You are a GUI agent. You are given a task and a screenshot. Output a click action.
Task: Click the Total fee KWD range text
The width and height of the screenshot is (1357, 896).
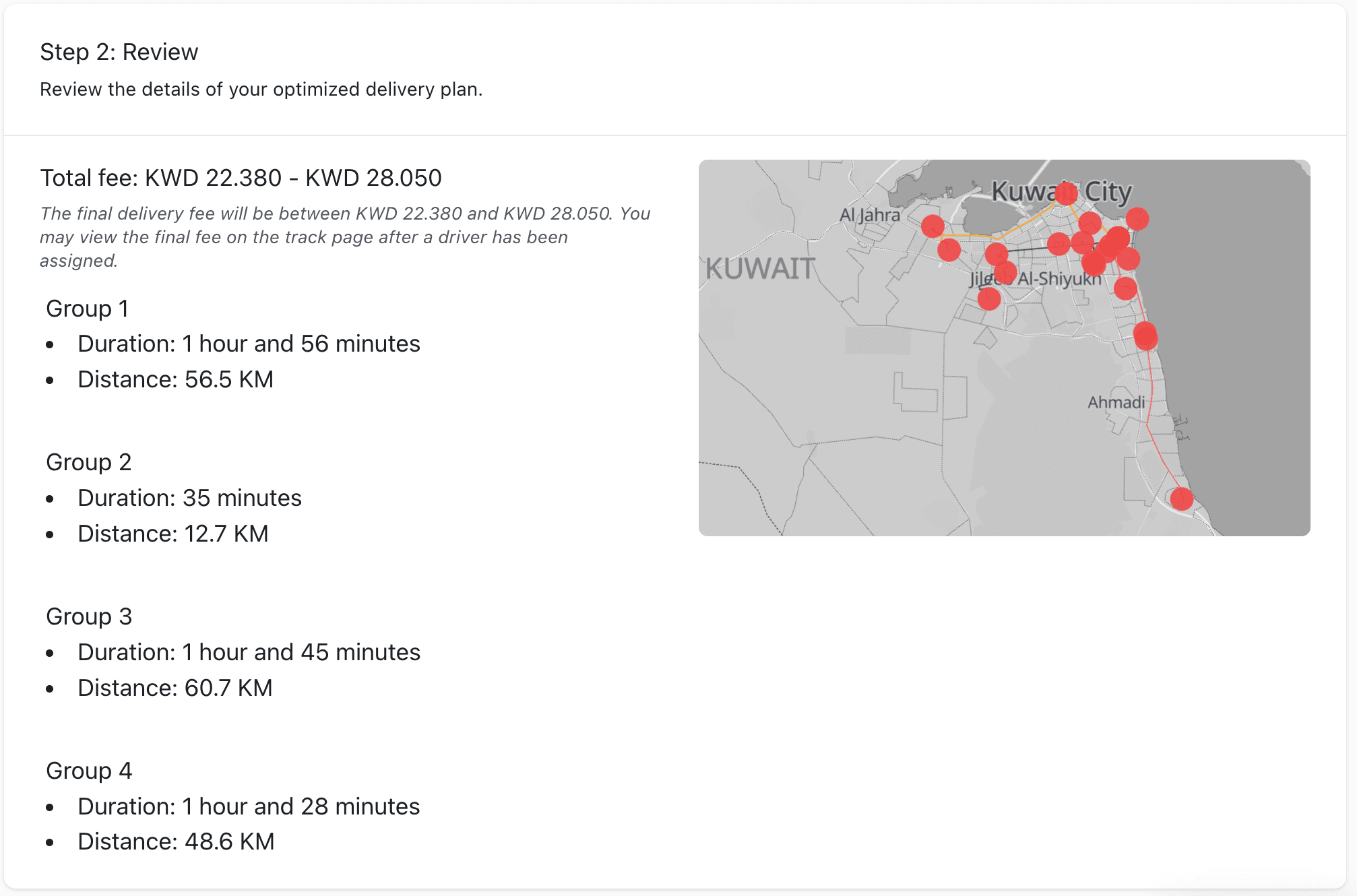pos(241,178)
